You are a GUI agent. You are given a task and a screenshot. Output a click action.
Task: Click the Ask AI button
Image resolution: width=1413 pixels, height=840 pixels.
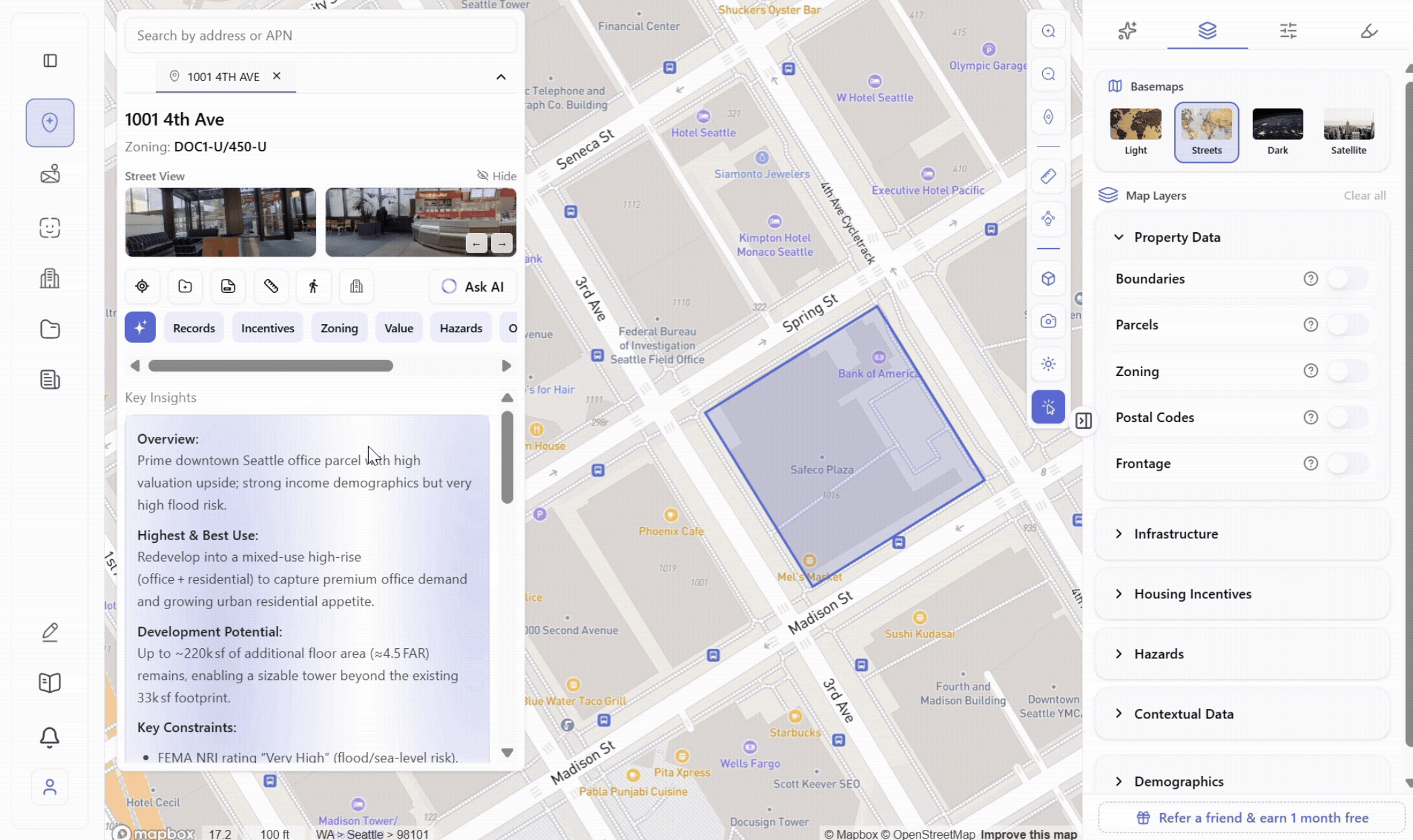[x=473, y=286]
